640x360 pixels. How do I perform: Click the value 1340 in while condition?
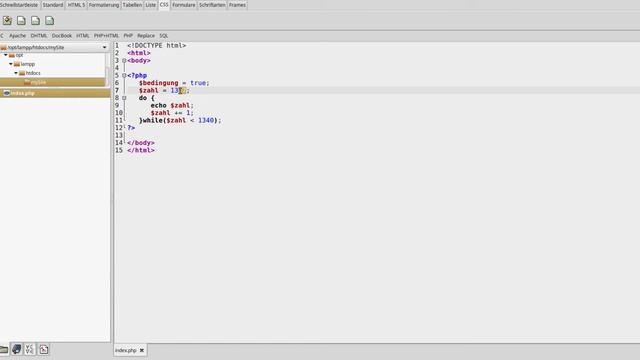click(x=206, y=120)
